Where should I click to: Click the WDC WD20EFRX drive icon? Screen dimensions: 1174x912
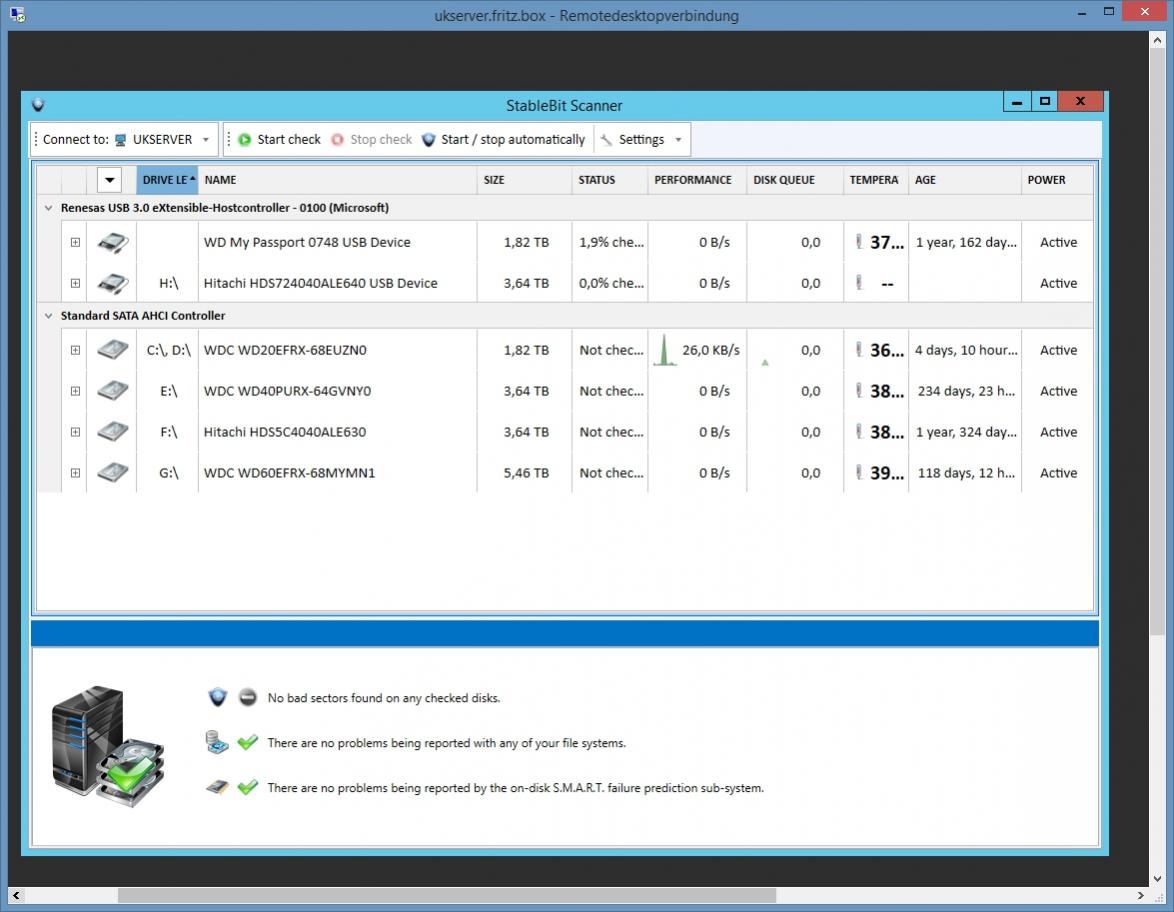point(112,350)
